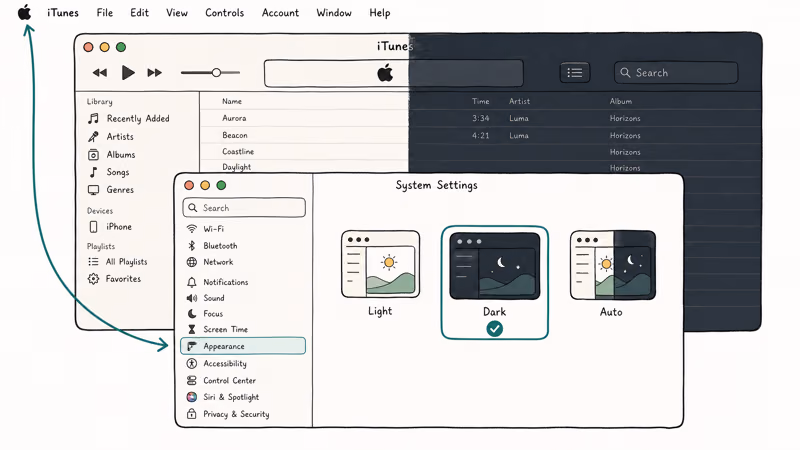This screenshot has width=800, height=450.
Task: Select the song Aurora
Action: pyautogui.click(x=234, y=118)
